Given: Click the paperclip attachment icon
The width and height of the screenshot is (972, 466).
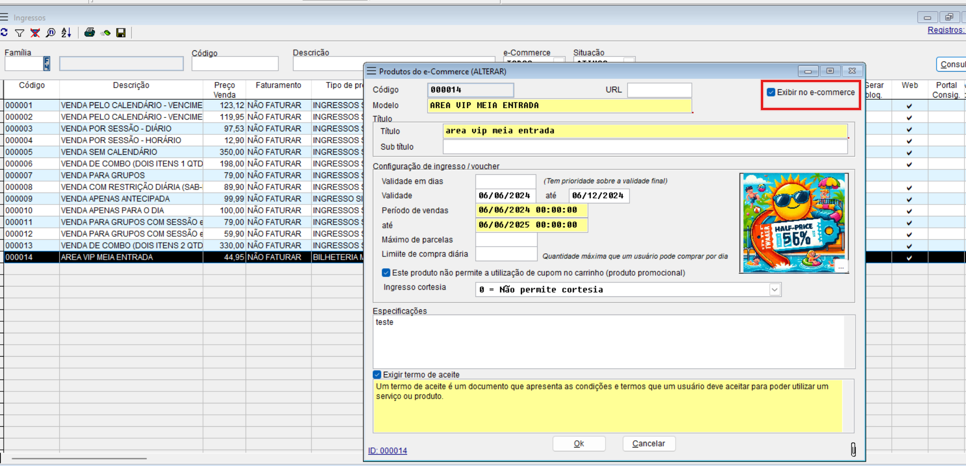Looking at the screenshot, I should pyautogui.click(x=852, y=450).
